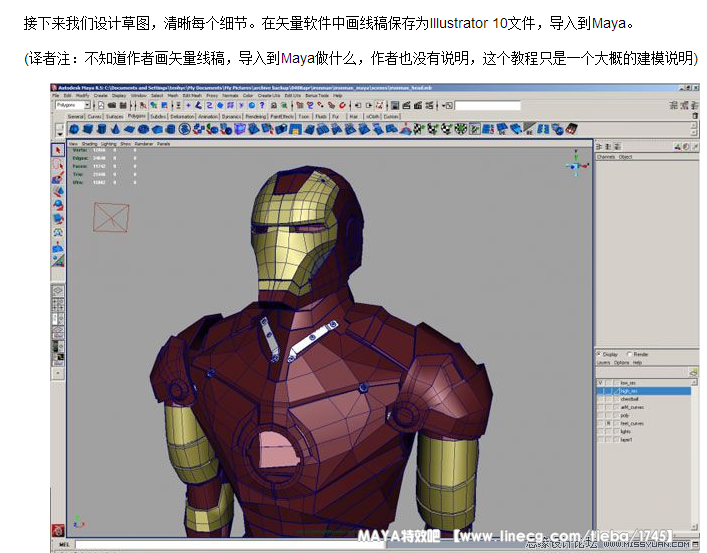Click the purple cube shelf icon
The height and width of the screenshot is (553, 707).
tap(239, 129)
